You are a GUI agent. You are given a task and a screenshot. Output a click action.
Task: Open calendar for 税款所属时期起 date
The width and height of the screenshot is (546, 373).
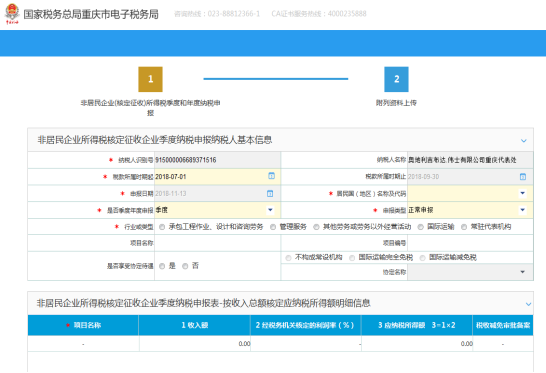click(x=272, y=176)
